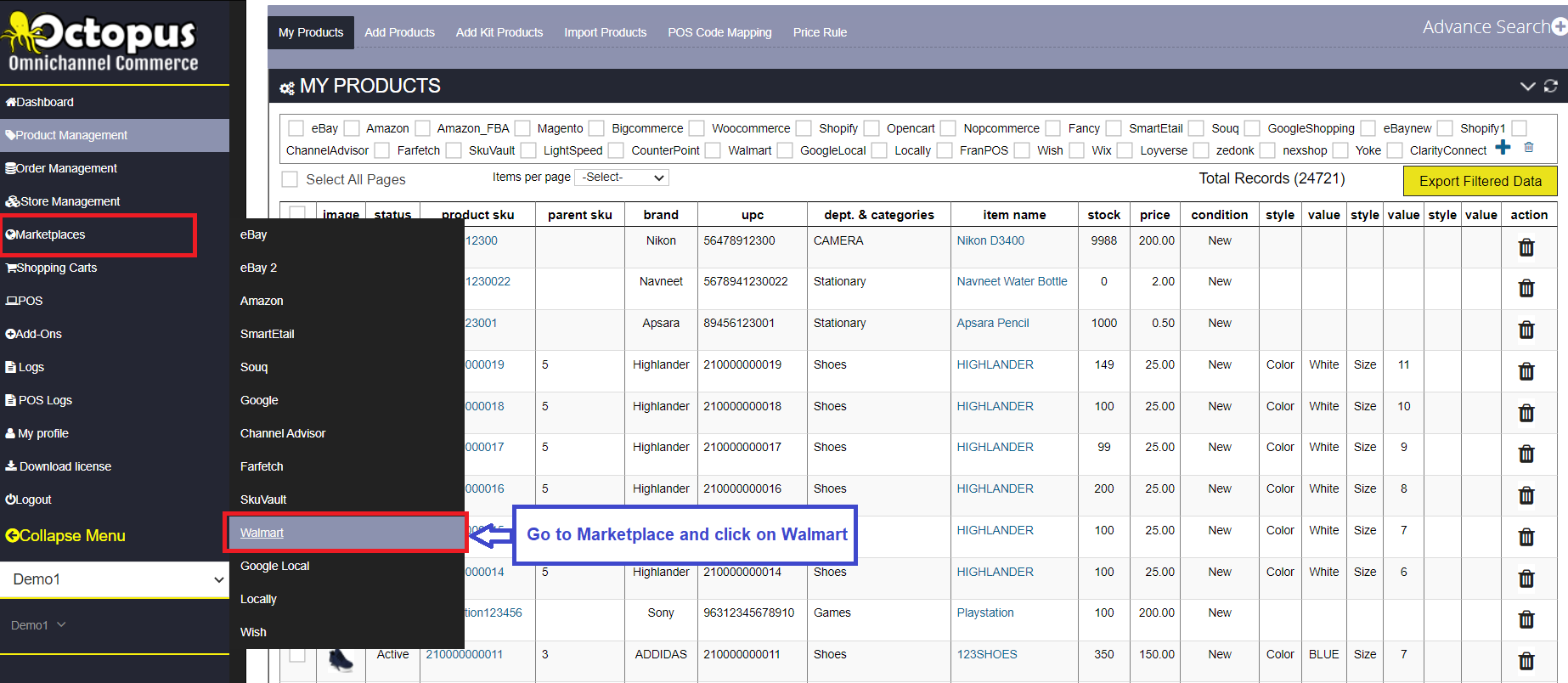This screenshot has width=1568, height=683.
Task: Tick the Walmart filter checkbox
Action: point(713,150)
